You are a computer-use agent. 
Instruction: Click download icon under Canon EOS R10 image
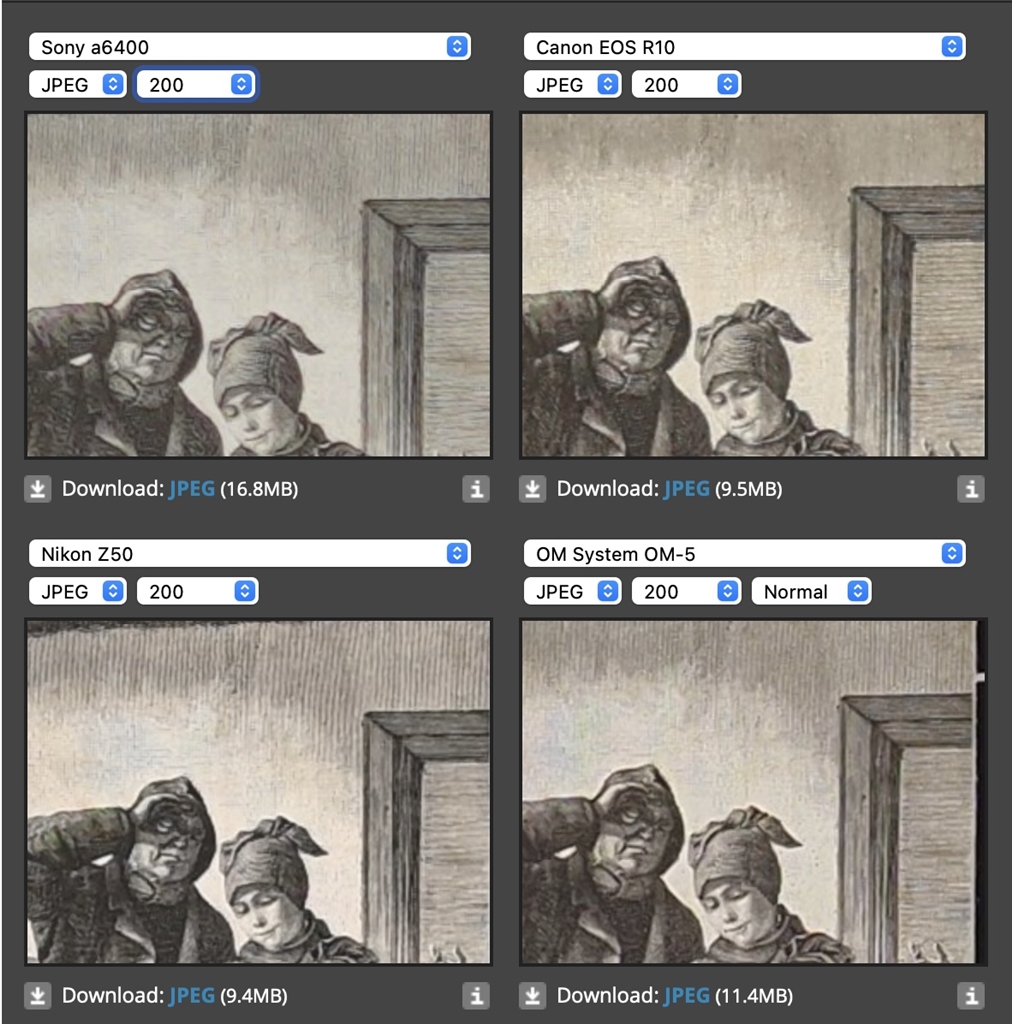click(533, 488)
